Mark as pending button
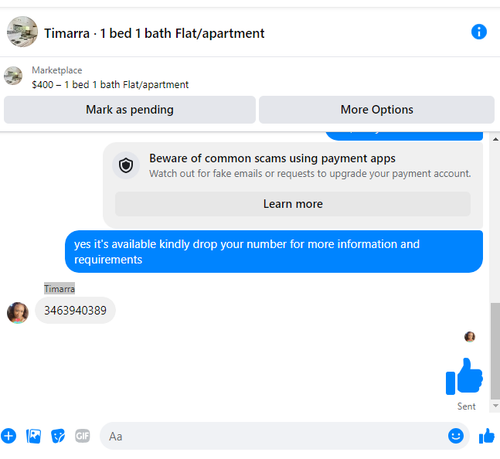The width and height of the screenshot is (500, 459). pyautogui.click(x=130, y=110)
